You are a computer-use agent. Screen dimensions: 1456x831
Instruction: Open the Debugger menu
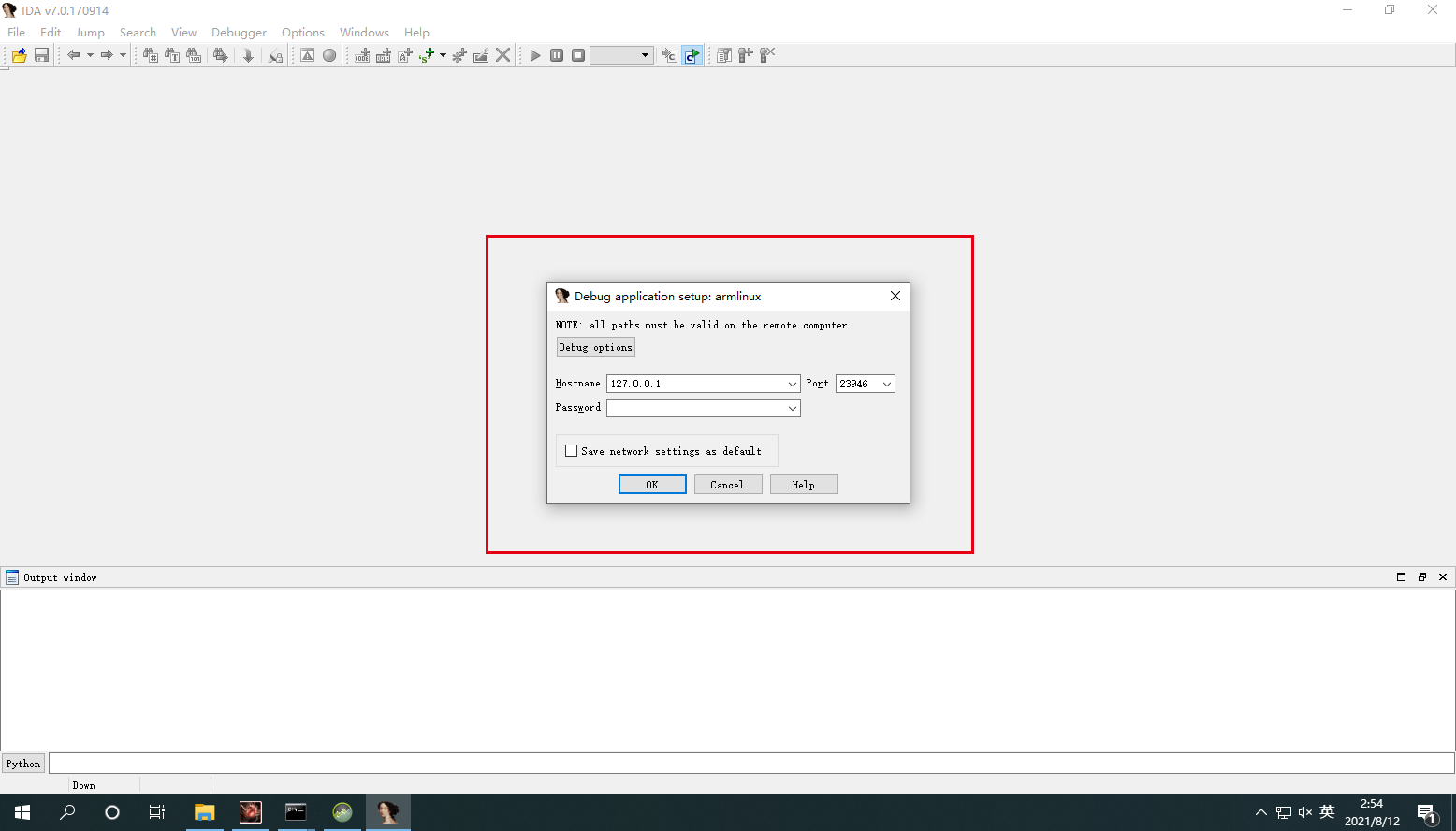pyautogui.click(x=239, y=32)
